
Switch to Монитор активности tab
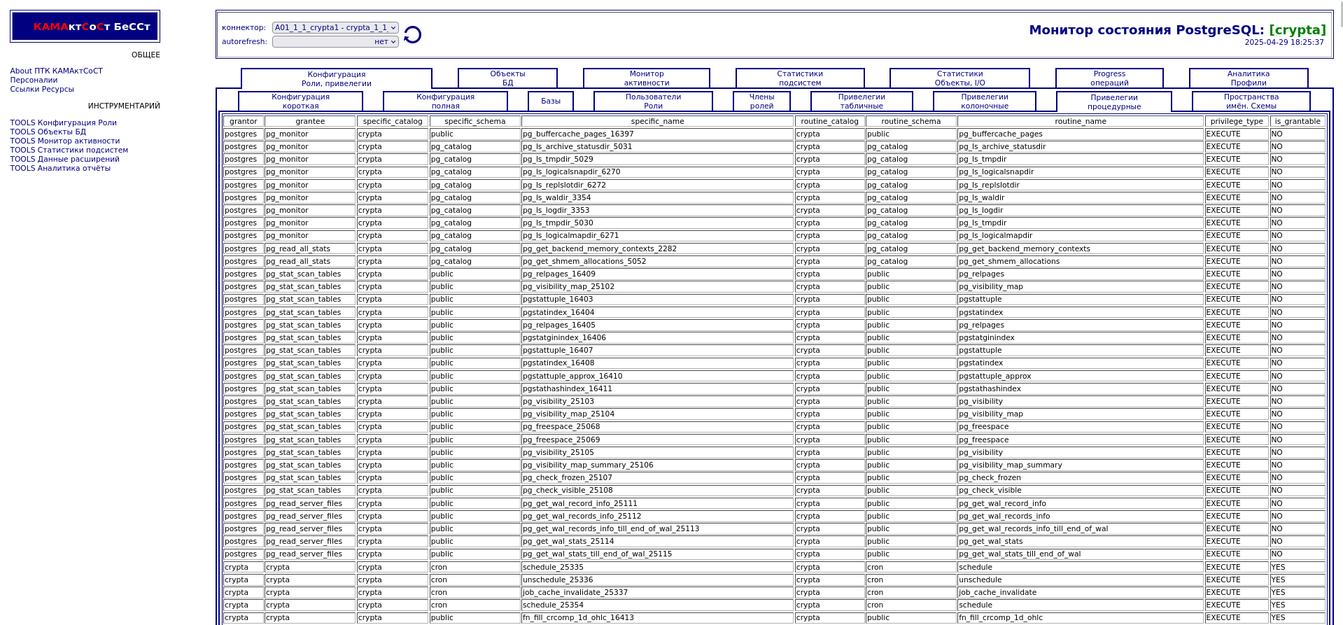tap(646, 78)
